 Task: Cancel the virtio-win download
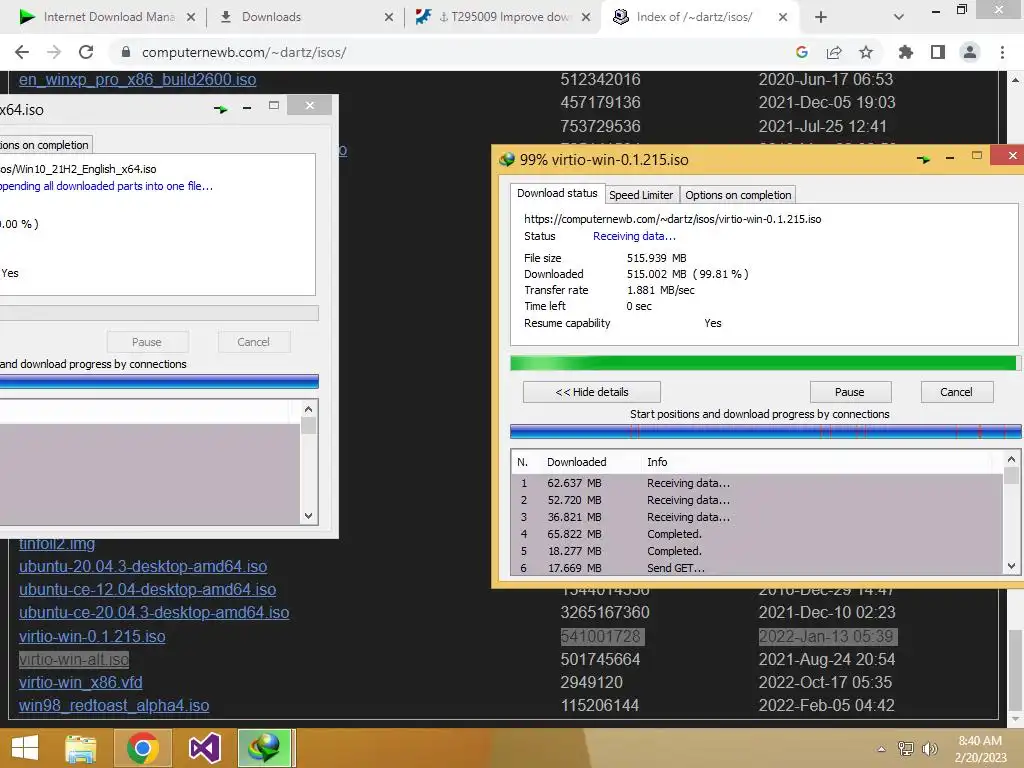[x=956, y=392]
